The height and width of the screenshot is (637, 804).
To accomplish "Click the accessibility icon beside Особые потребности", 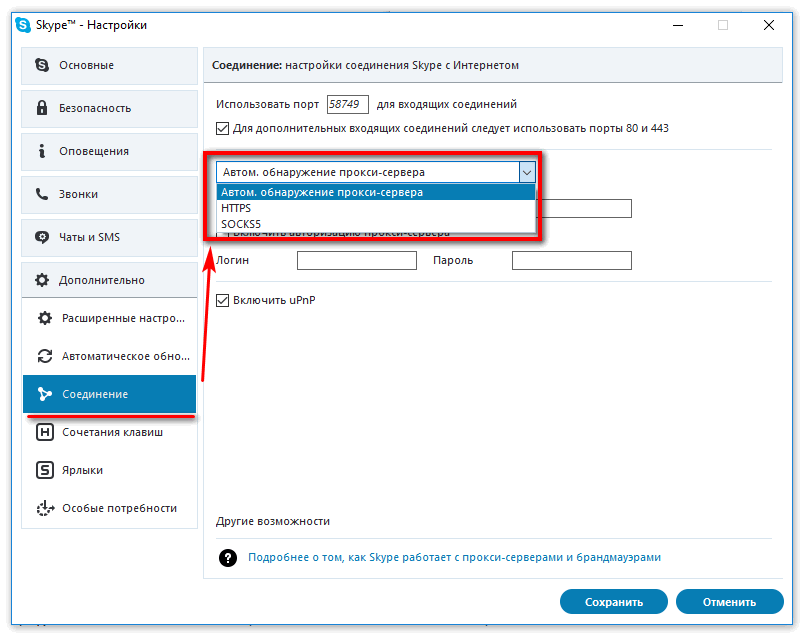I will tap(45, 508).
